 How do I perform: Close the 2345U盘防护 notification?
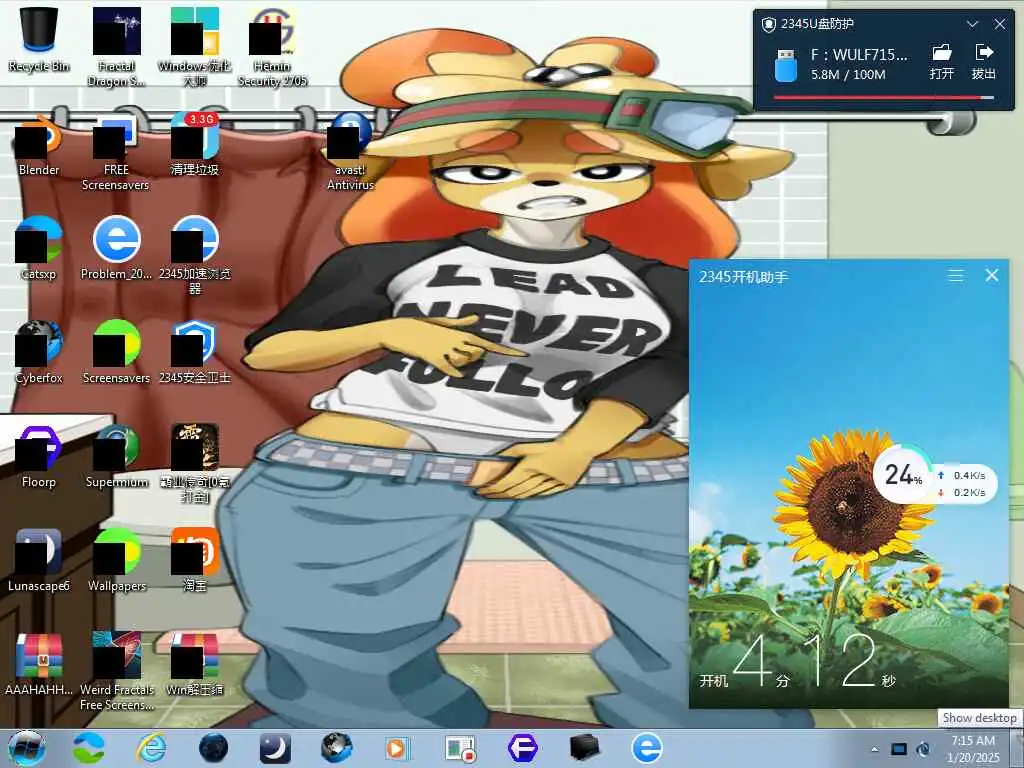(1000, 24)
